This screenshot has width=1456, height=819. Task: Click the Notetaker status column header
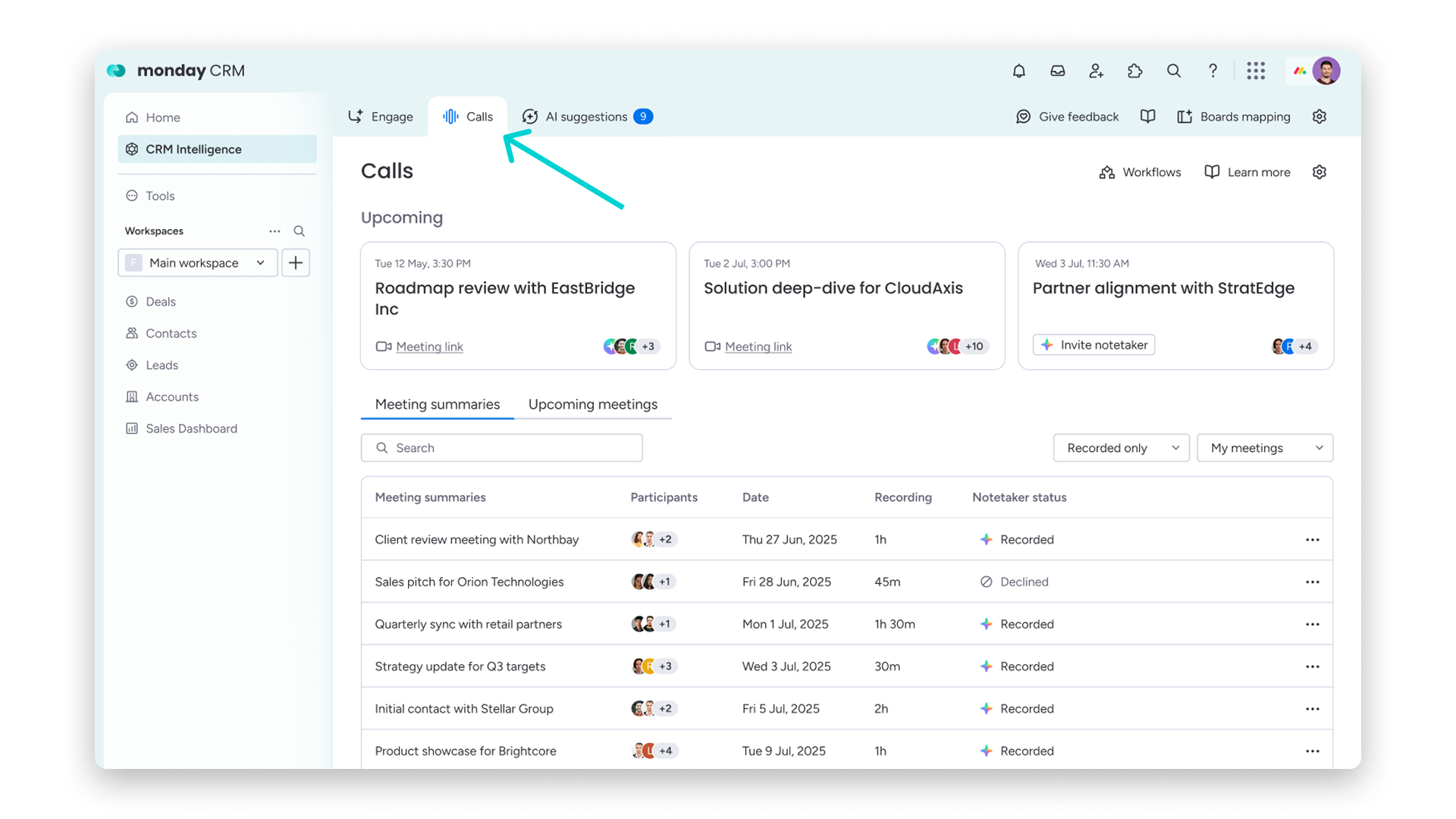coord(1019,497)
